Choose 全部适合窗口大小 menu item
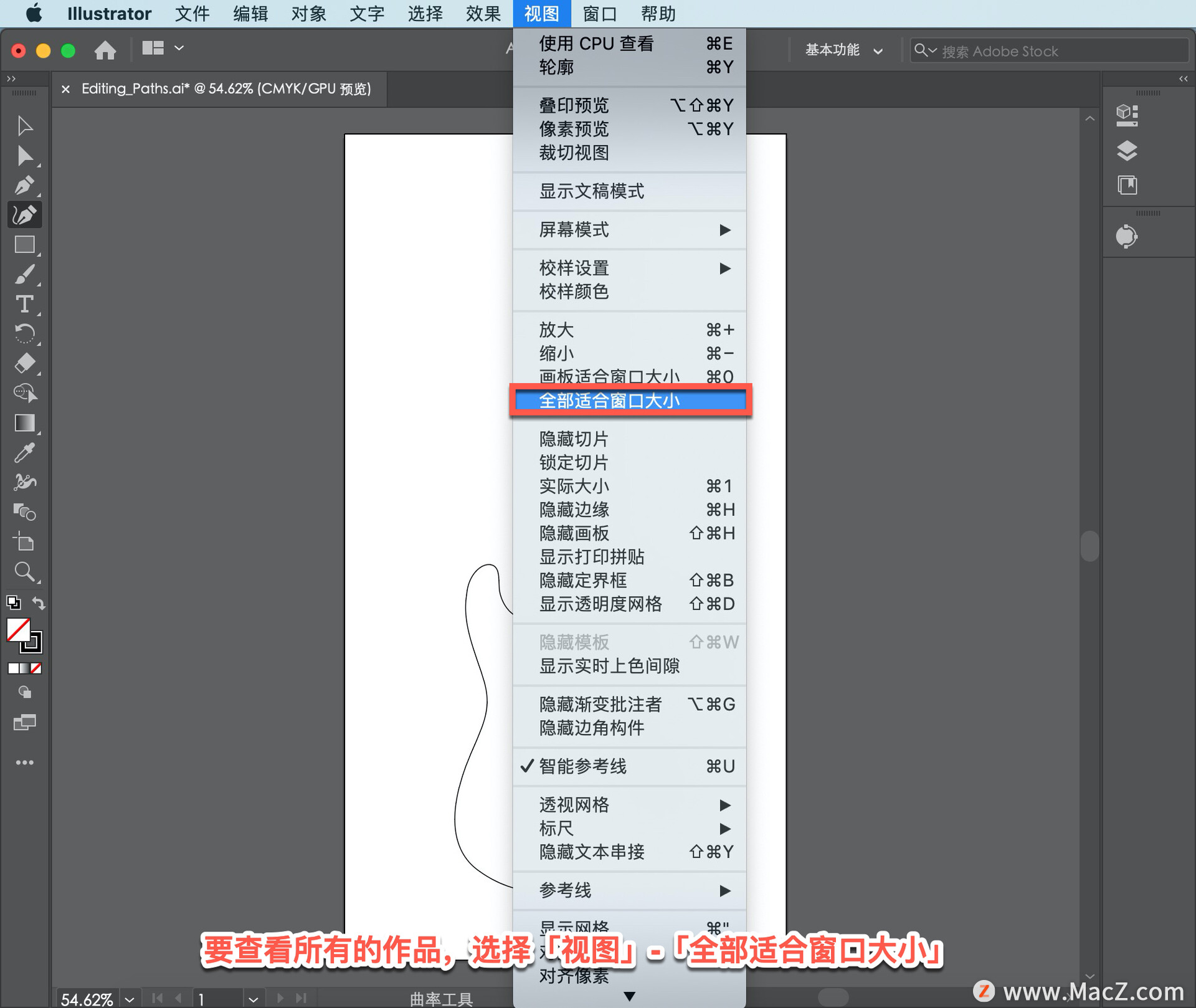The height and width of the screenshot is (1008, 1196). [x=629, y=401]
